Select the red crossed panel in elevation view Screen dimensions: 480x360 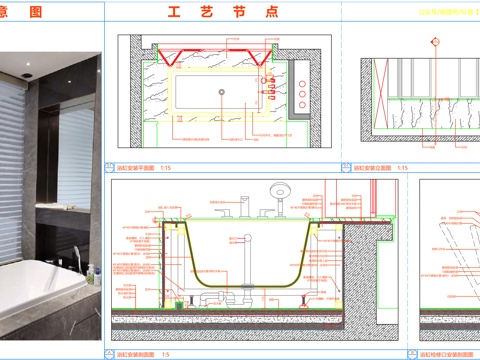380,94
